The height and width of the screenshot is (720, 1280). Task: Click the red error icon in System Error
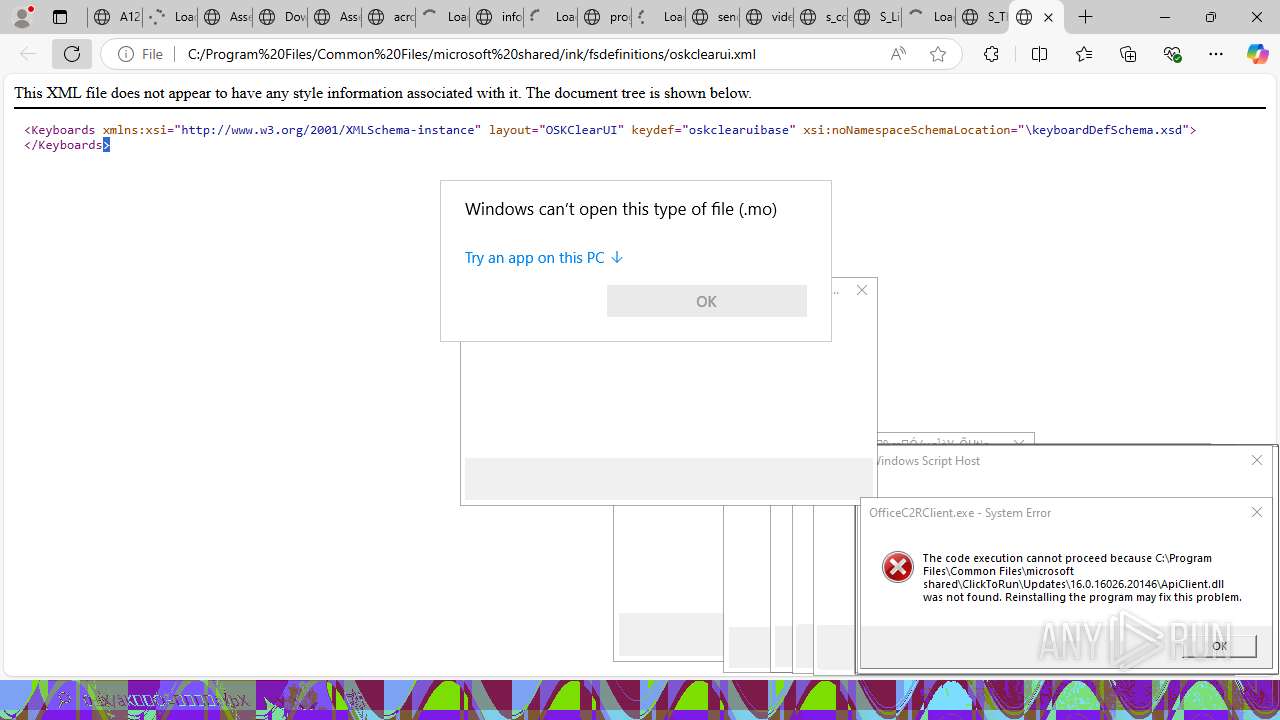(x=897, y=567)
